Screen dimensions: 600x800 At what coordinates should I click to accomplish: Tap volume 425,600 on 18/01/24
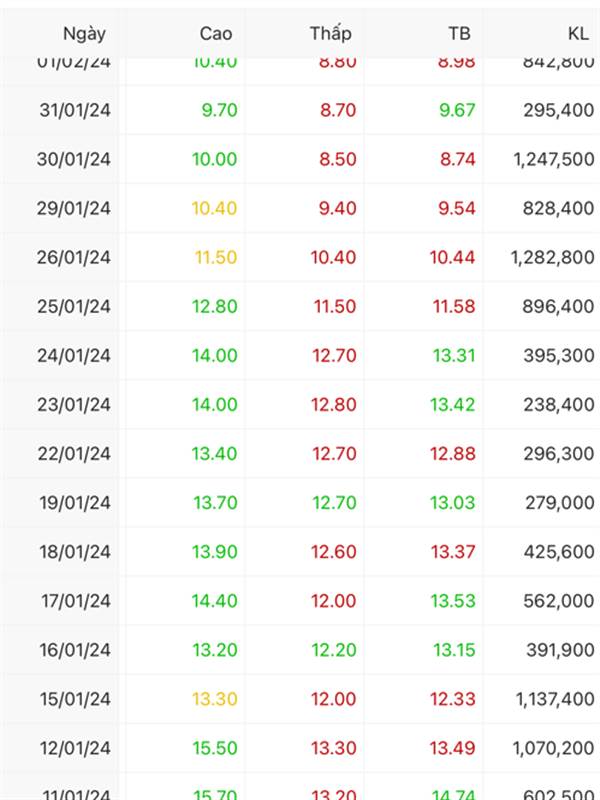559,552
